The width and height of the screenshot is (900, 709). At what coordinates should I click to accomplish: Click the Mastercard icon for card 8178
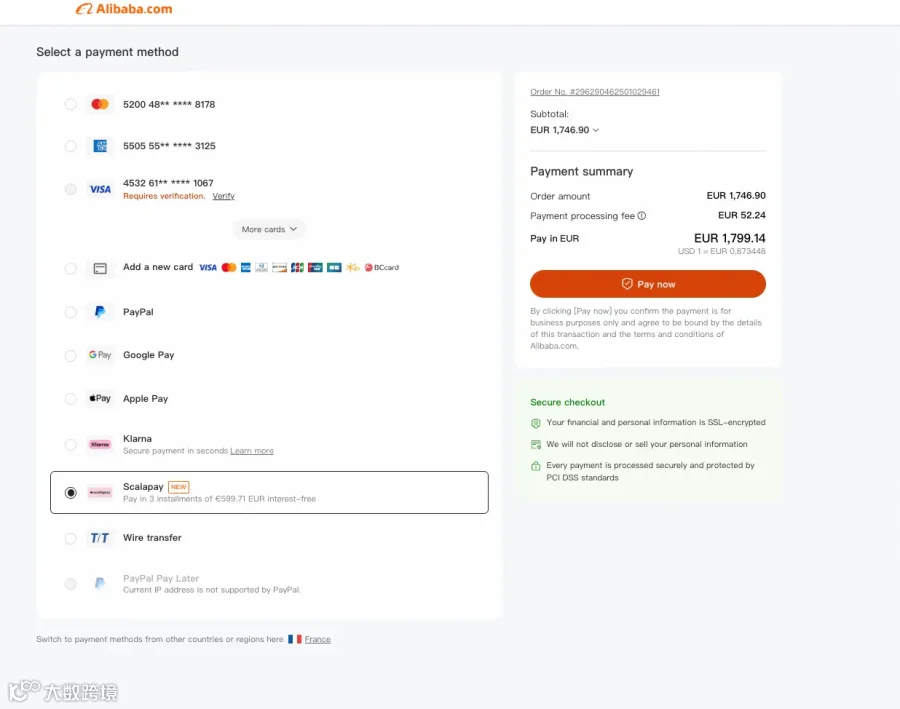(x=100, y=104)
